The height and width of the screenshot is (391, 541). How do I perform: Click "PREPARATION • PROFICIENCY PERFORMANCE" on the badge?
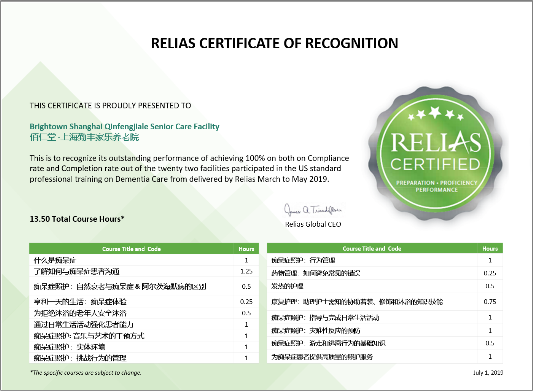[x=436, y=186]
